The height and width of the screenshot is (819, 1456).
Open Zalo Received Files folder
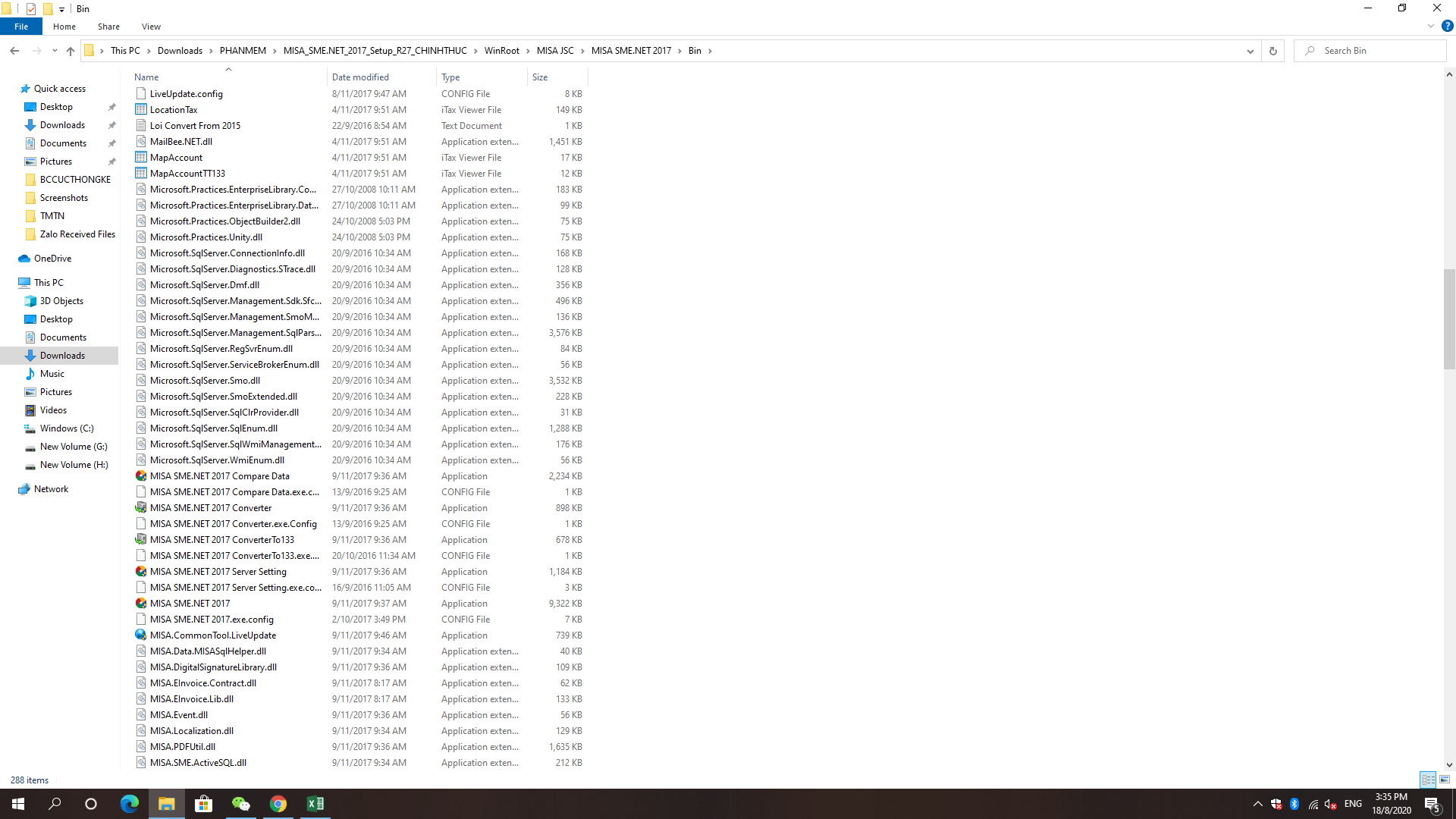point(77,234)
